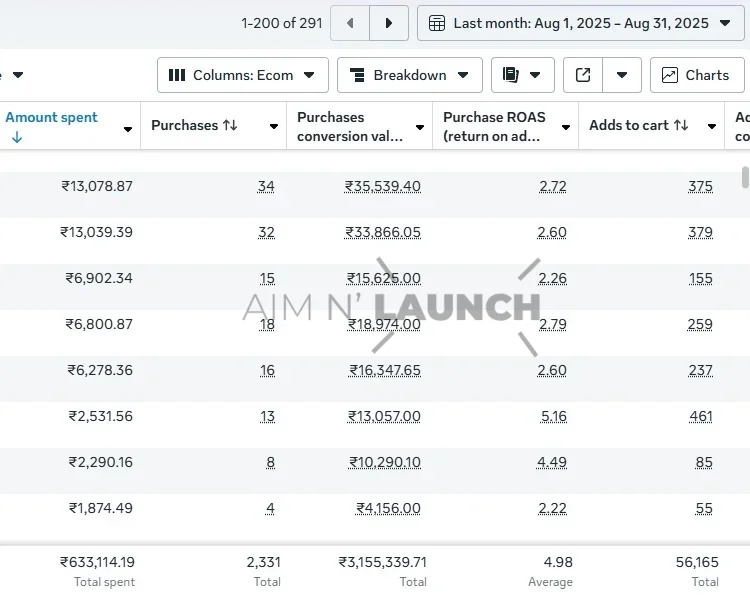The height and width of the screenshot is (609, 750).
Task: Open Amount spent column options arrow
Action: [128, 128]
